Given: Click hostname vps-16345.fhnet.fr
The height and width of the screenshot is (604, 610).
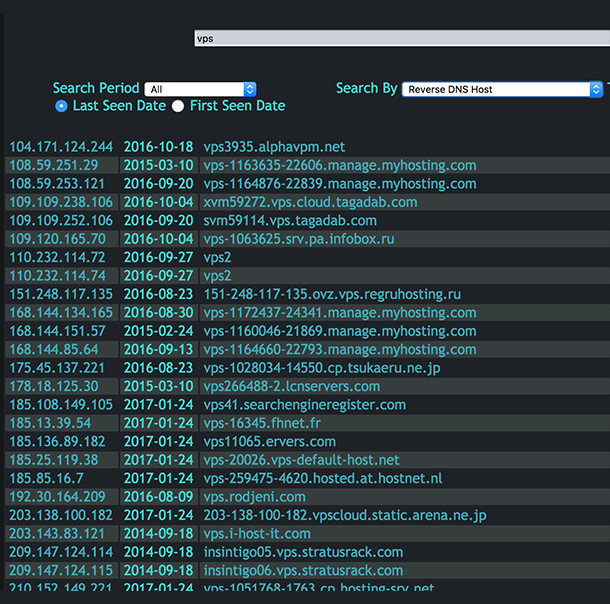Looking at the screenshot, I should point(262,423).
